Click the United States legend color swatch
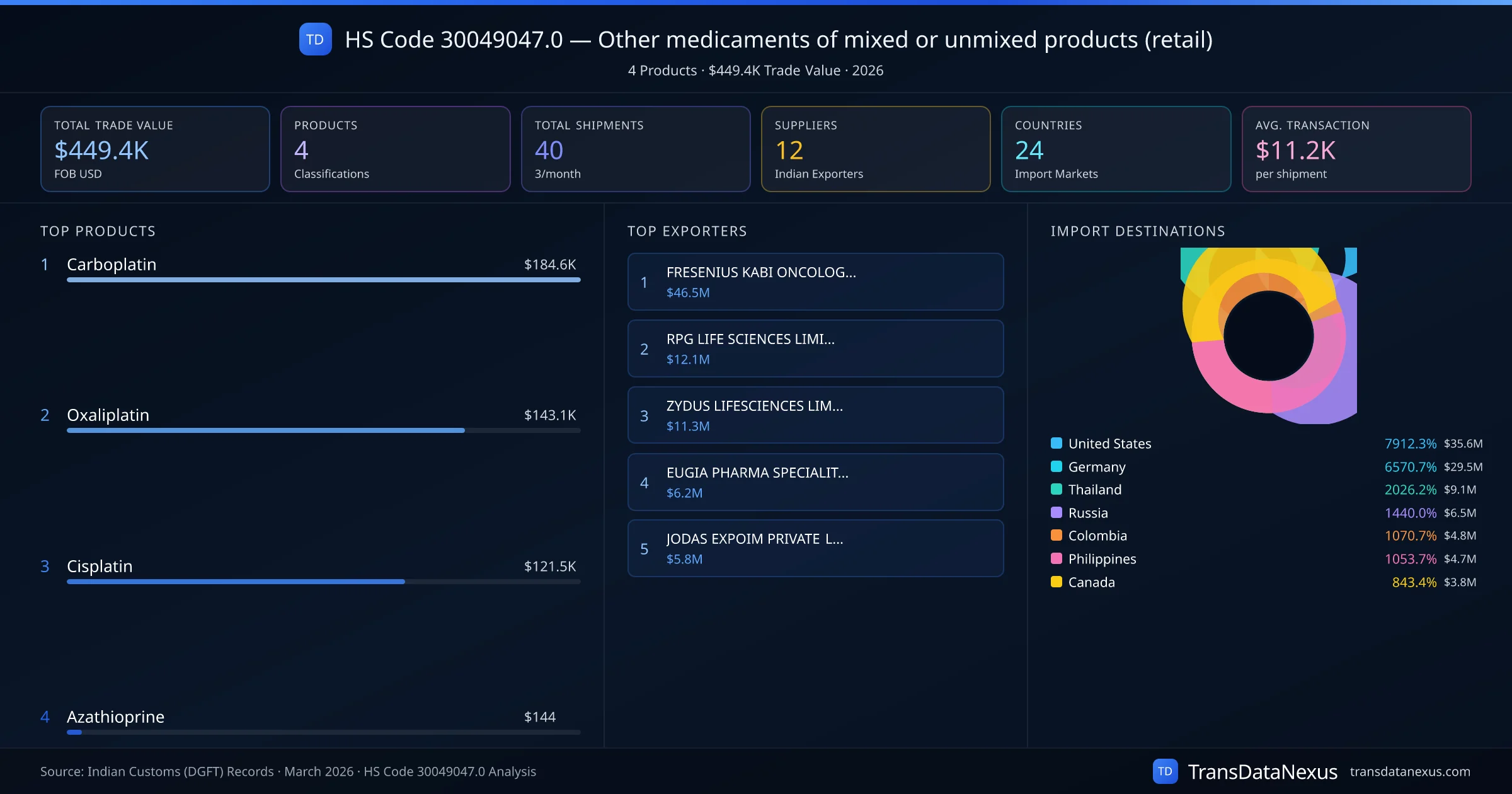Image resolution: width=1512 pixels, height=794 pixels. tap(1057, 443)
